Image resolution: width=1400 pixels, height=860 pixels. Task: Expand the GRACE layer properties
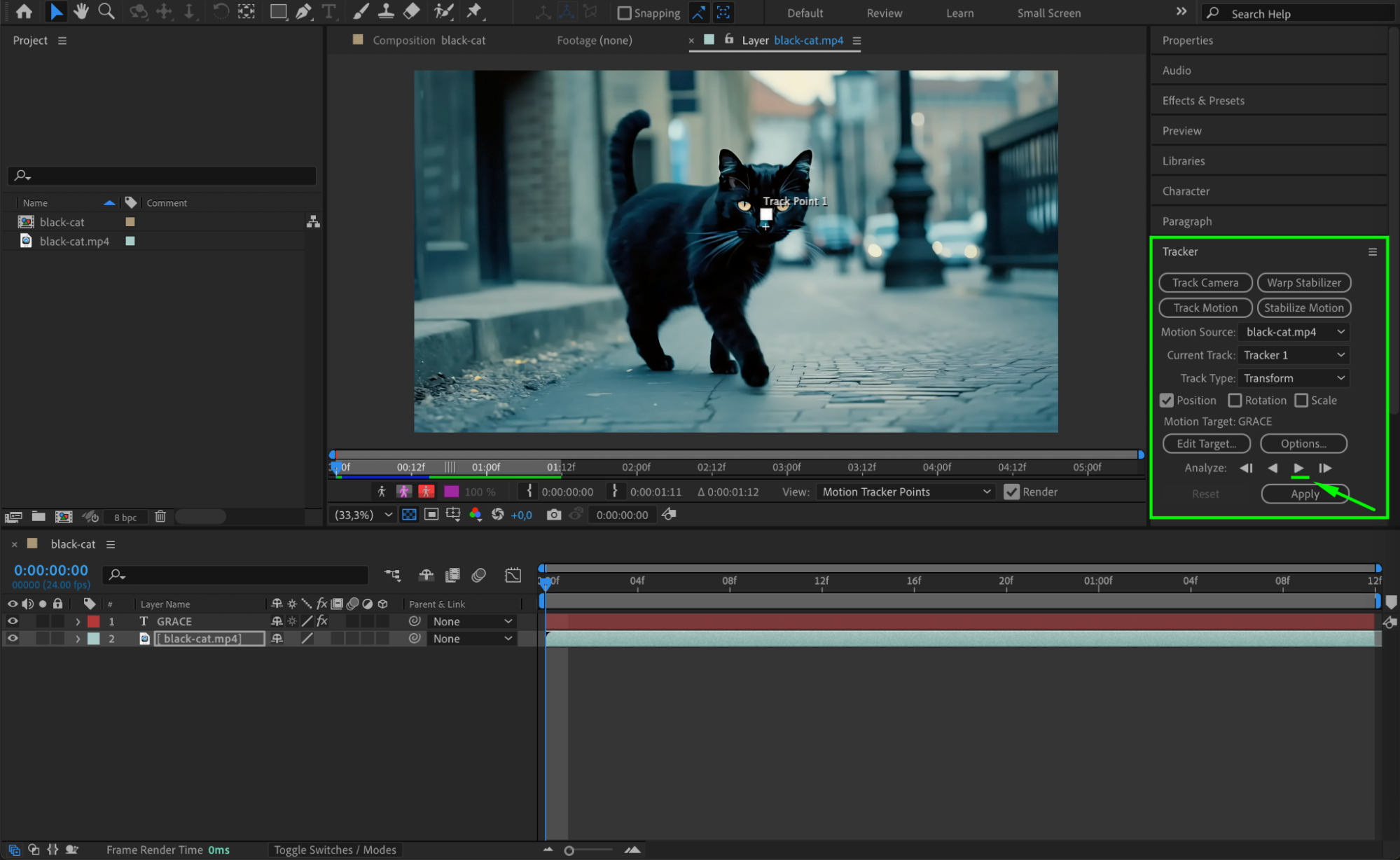[78, 621]
